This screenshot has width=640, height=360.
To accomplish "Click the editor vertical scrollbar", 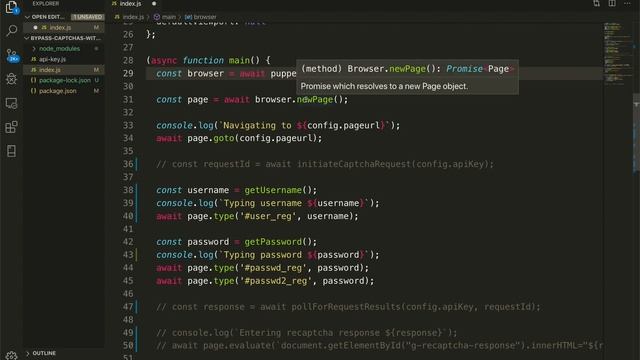I will [x=636, y=133].
